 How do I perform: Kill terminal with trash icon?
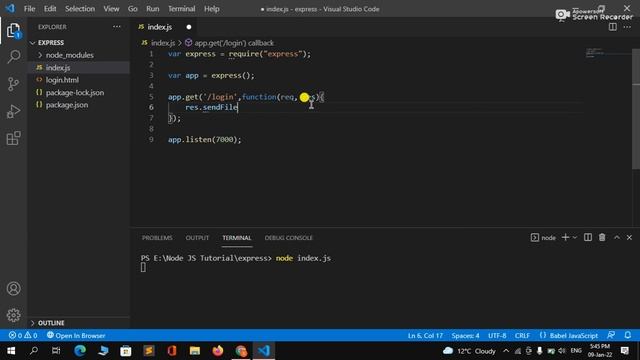point(602,238)
